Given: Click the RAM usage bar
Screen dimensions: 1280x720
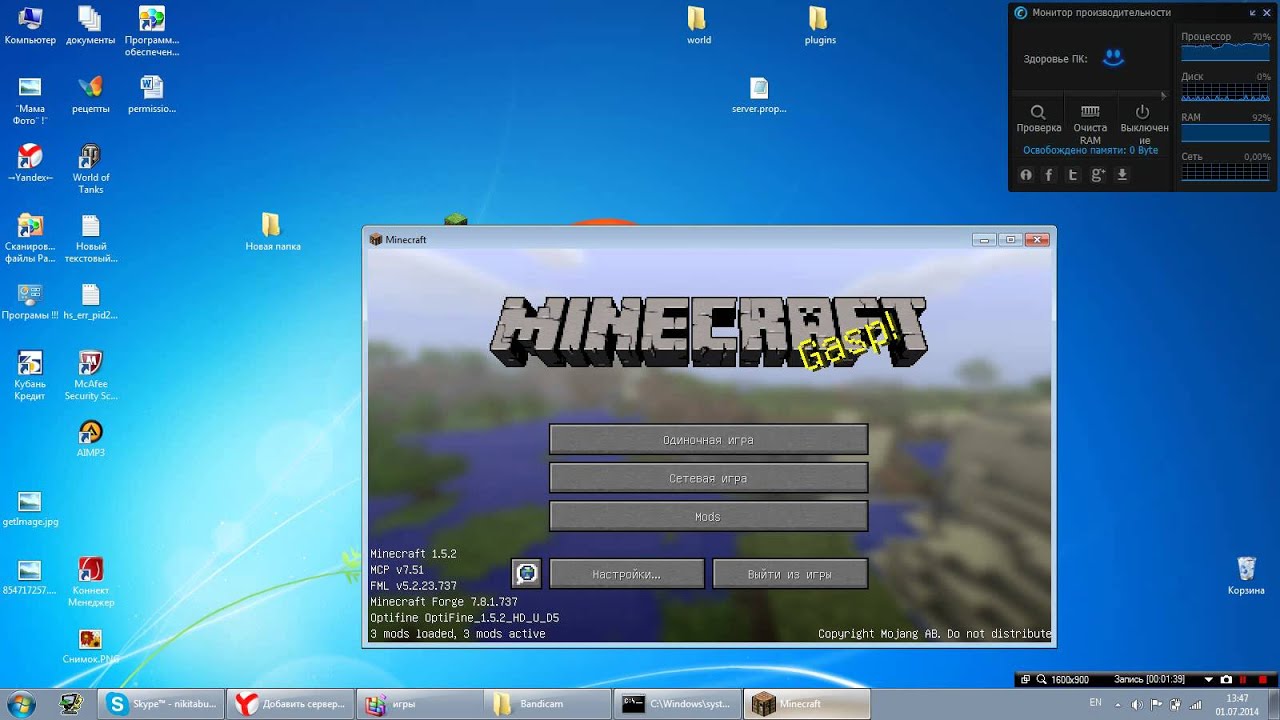Looking at the screenshot, I should point(1225,133).
